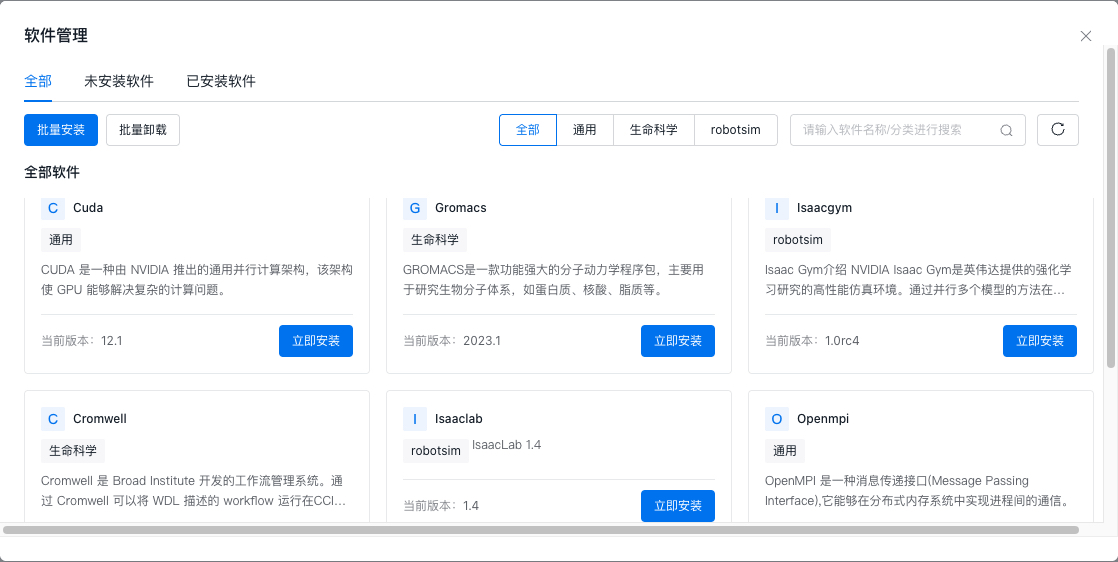The height and width of the screenshot is (562, 1118).
Task: Filter by 生命科学 category
Action: tap(654, 130)
